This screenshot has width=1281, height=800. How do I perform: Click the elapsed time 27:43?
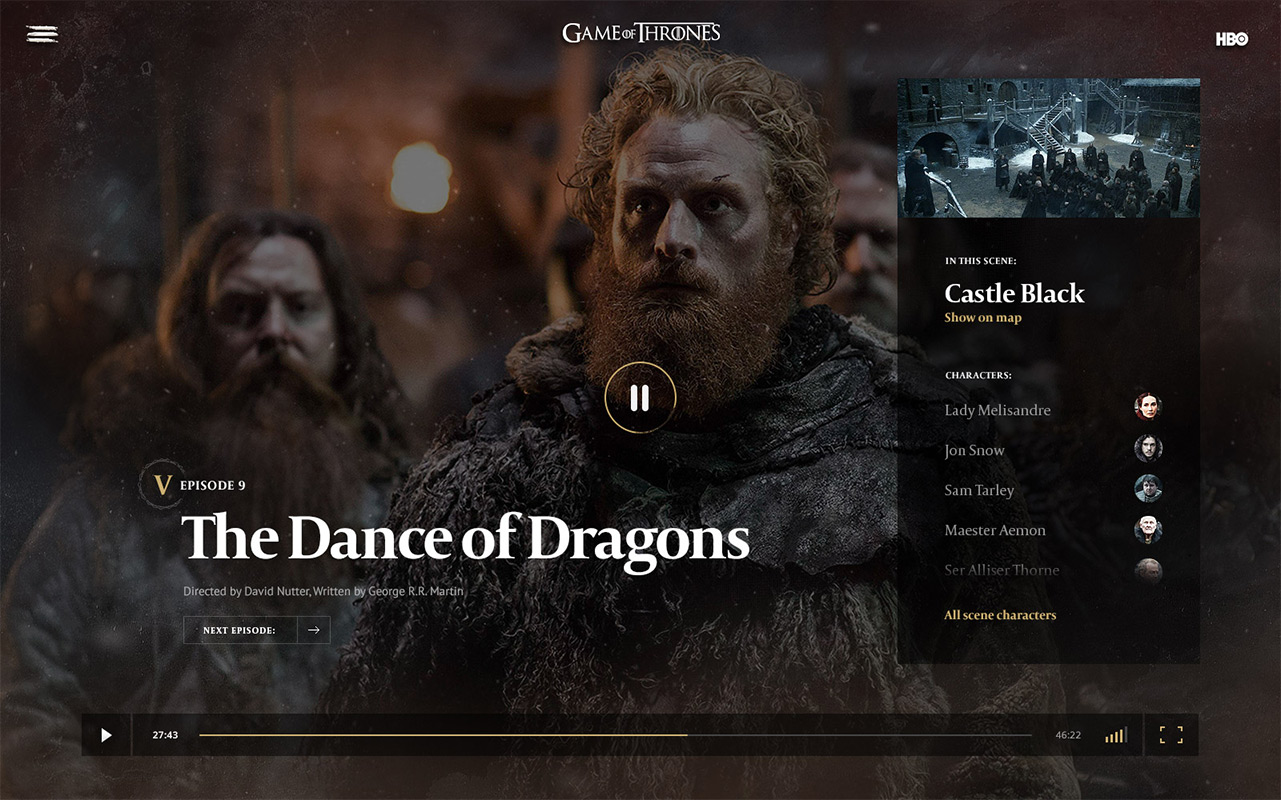tap(165, 735)
